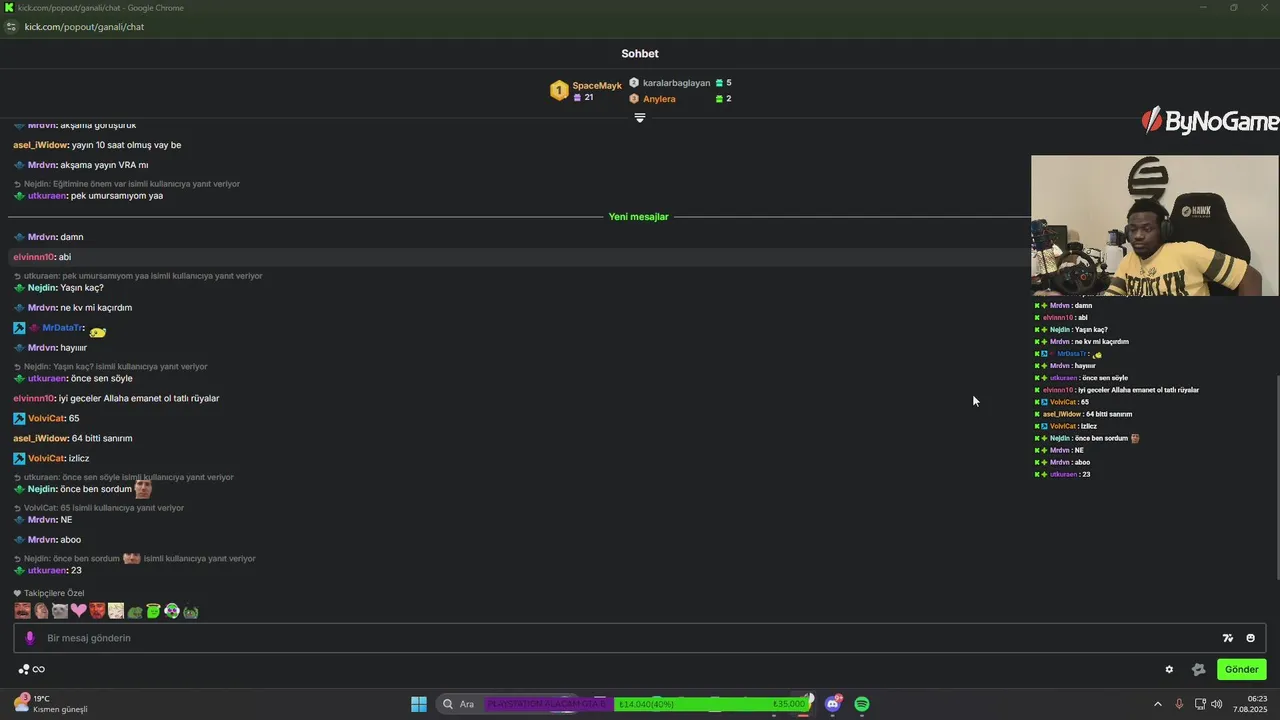Select the last frog emote in the row

click(x=191, y=610)
